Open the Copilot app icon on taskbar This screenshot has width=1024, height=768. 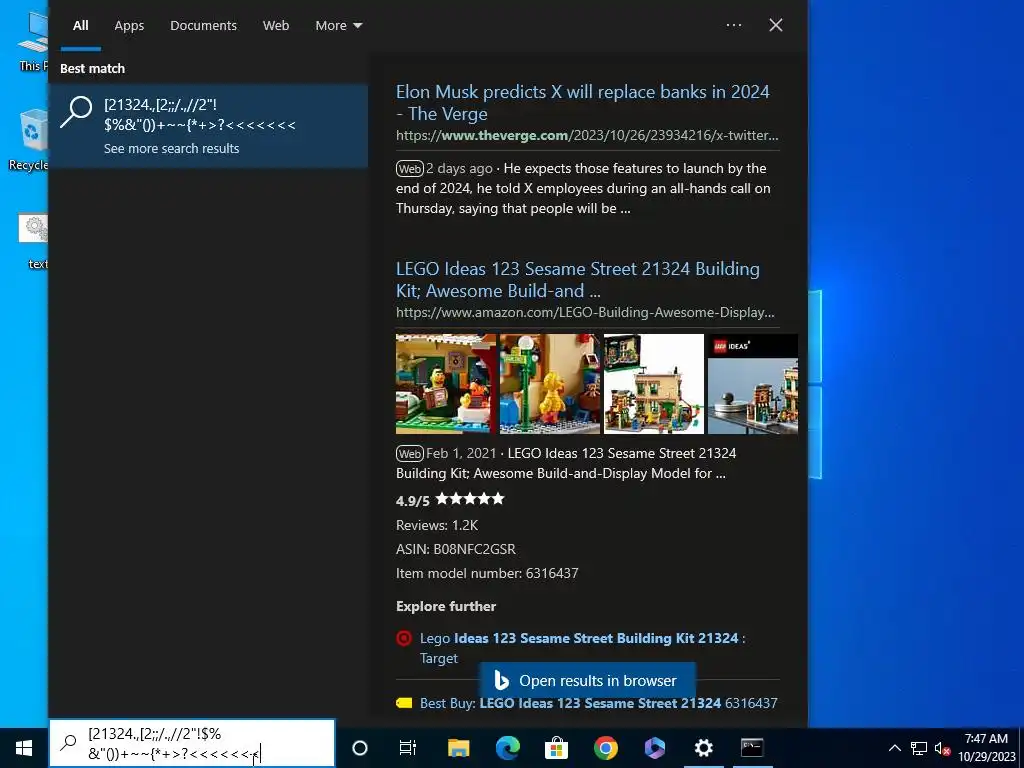(x=654, y=748)
